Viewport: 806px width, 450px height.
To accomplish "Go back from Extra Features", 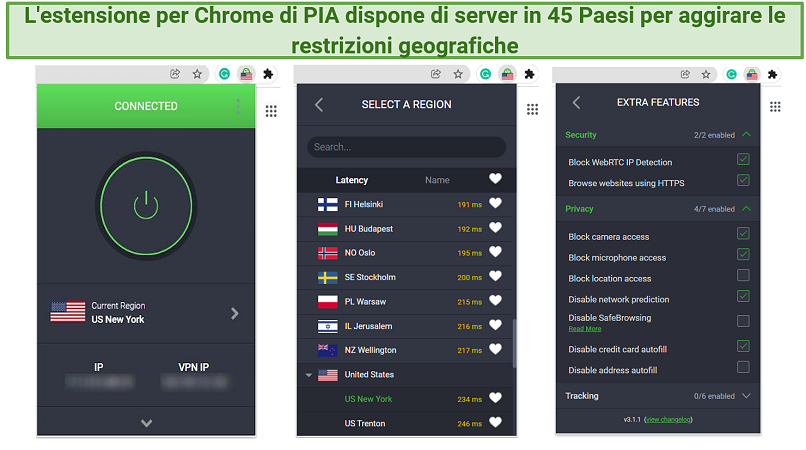I will point(576,103).
